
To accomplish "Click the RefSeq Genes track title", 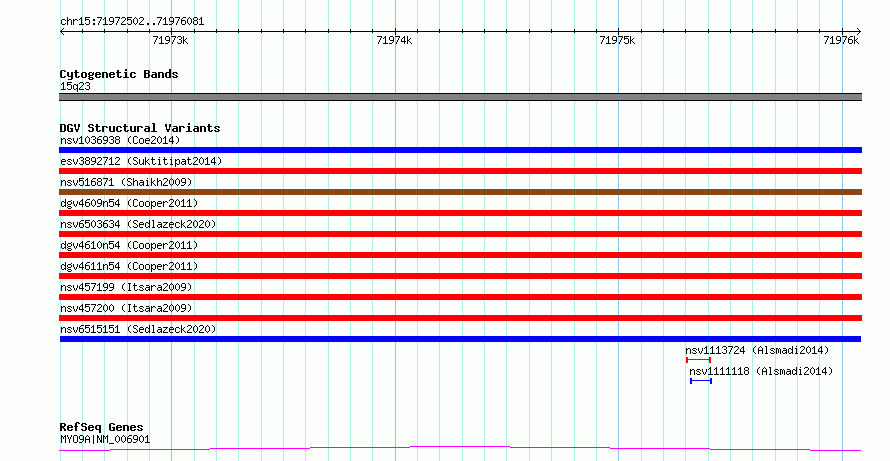I will tap(101, 427).
